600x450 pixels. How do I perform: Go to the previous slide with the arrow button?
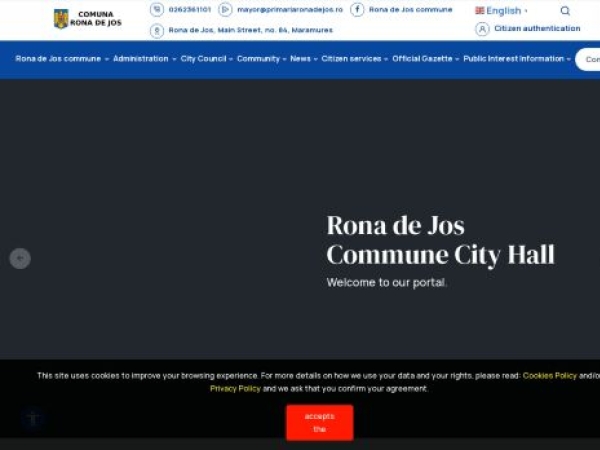coord(20,259)
